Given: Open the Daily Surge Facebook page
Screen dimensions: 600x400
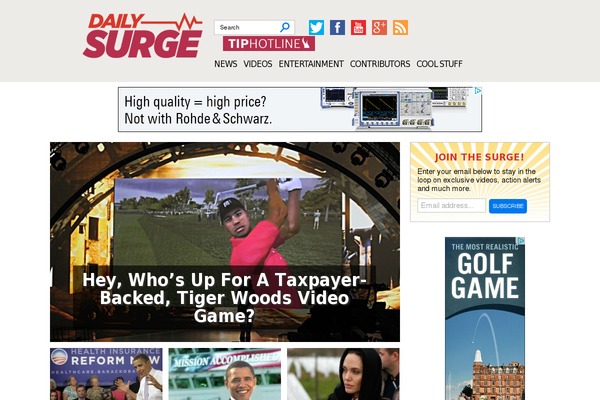Looking at the screenshot, I should (x=337, y=28).
